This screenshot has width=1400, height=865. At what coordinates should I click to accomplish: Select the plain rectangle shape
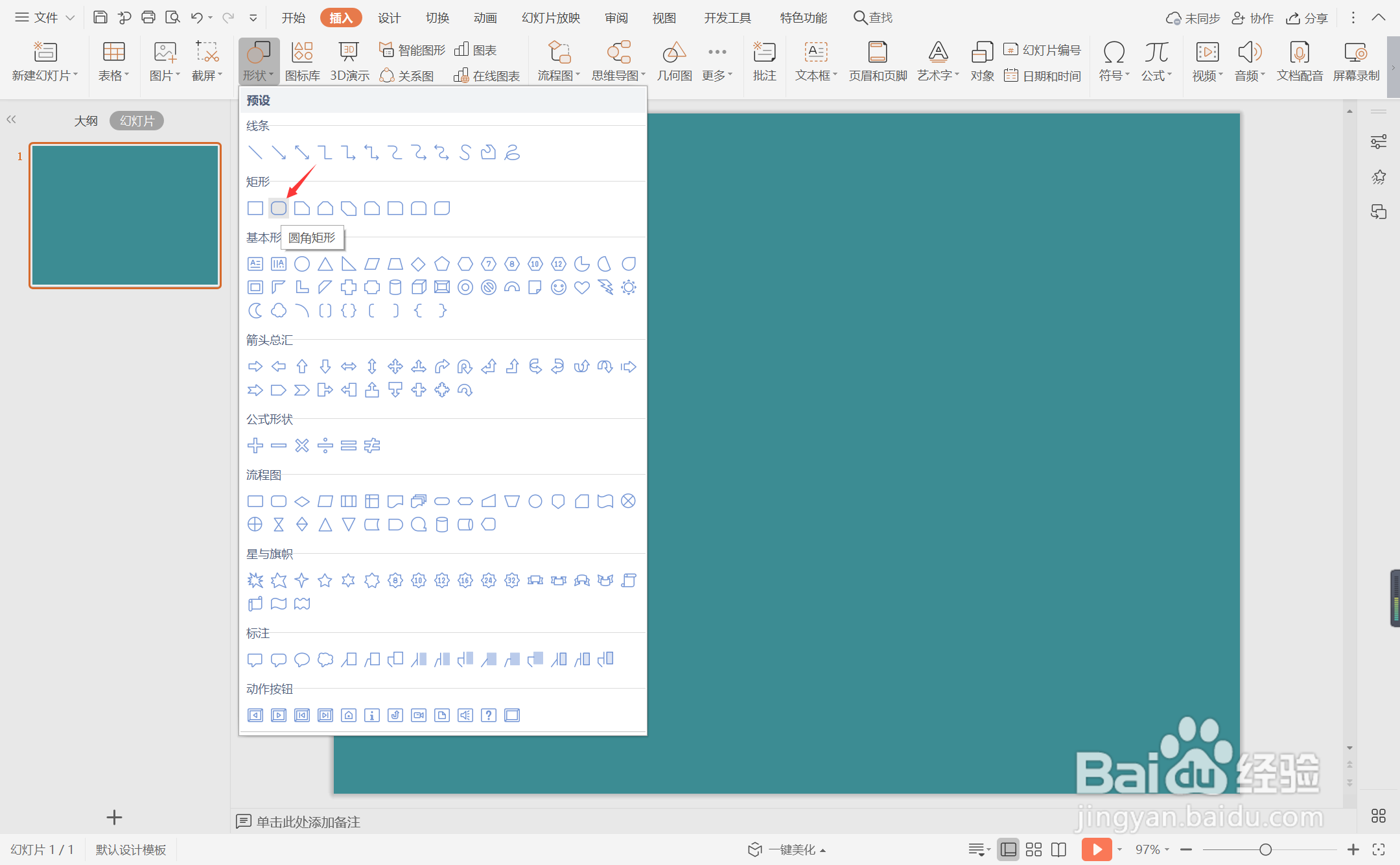[x=255, y=208]
